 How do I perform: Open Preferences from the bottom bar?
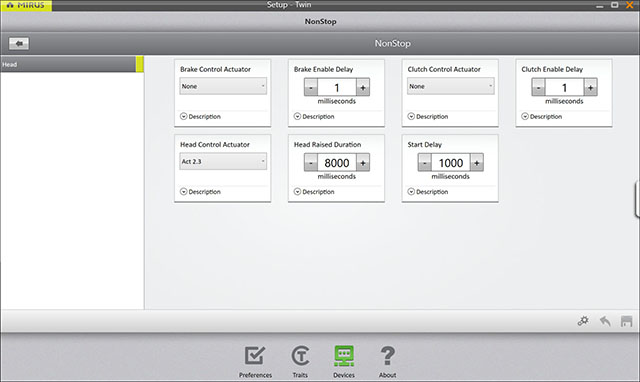click(x=255, y=362)
